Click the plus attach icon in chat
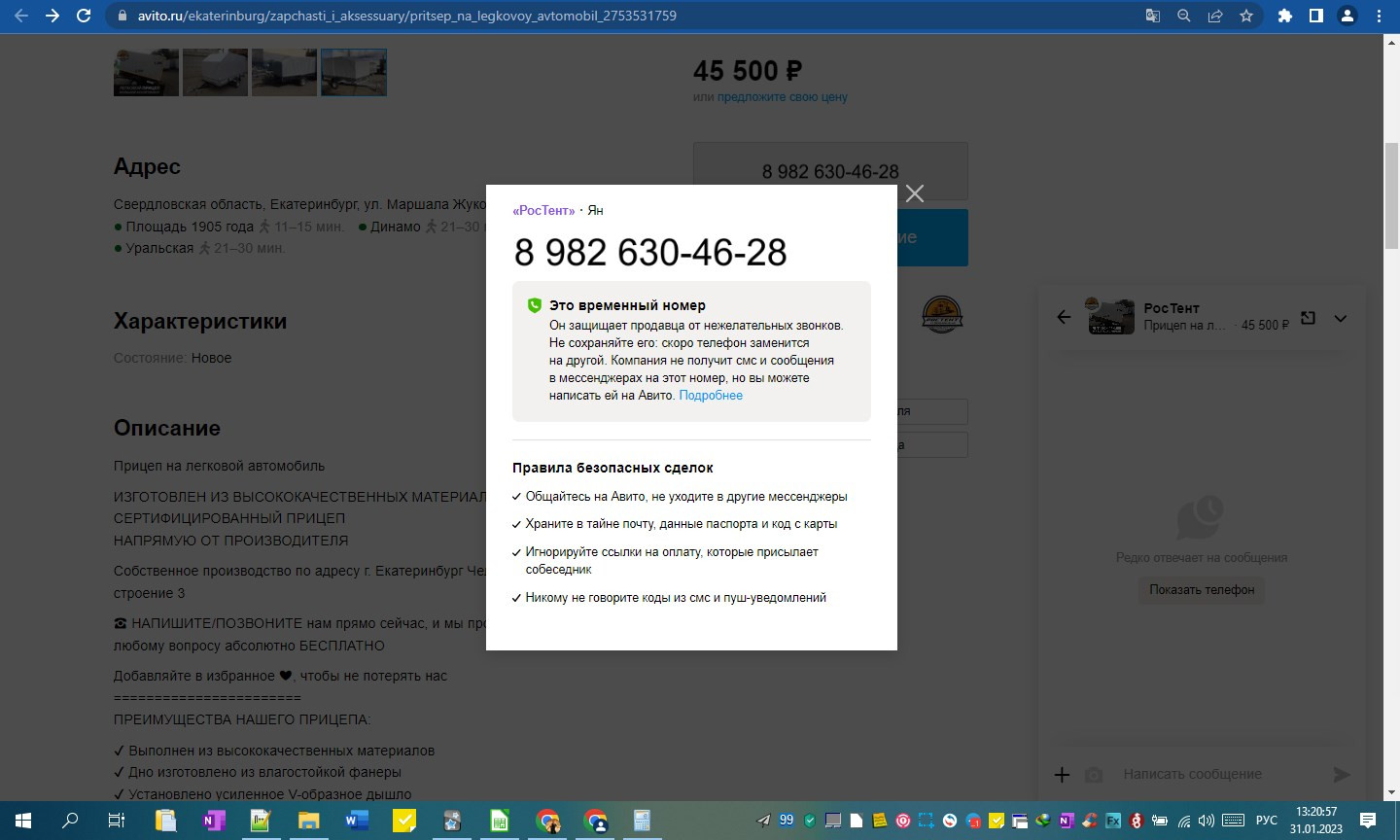 [x=1062, y=775]
